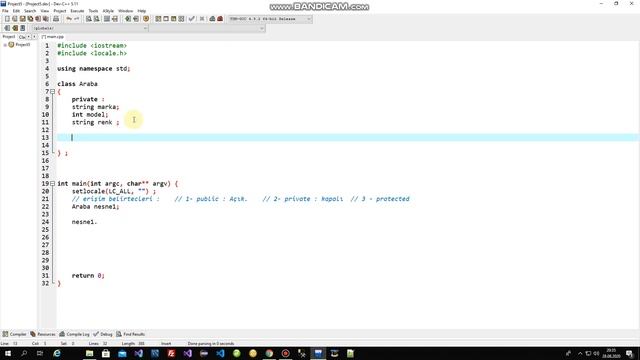Viewport: 640px width, 360px height.
Task: Click the Profile Analysis toolbar icon
Action: click(x=212, y=19)
